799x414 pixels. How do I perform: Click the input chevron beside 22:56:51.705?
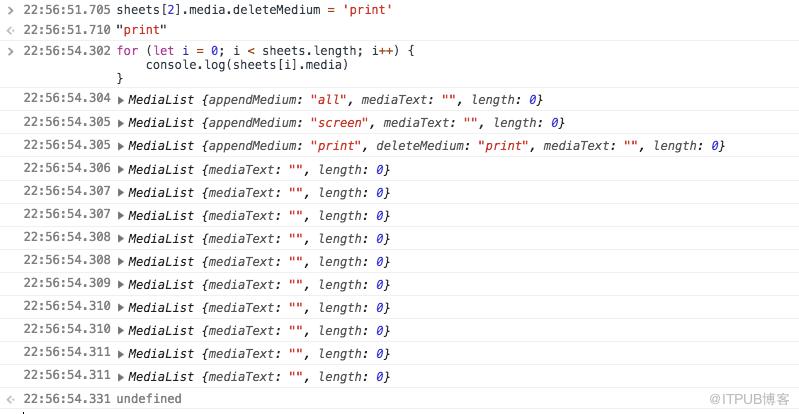click(10, 10)
